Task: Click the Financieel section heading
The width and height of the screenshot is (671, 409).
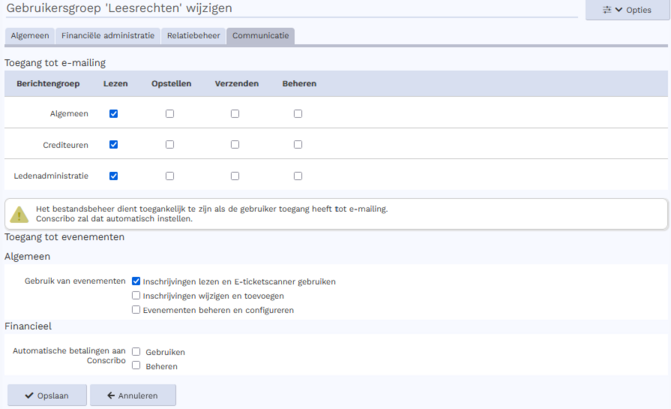Action: 28,326
